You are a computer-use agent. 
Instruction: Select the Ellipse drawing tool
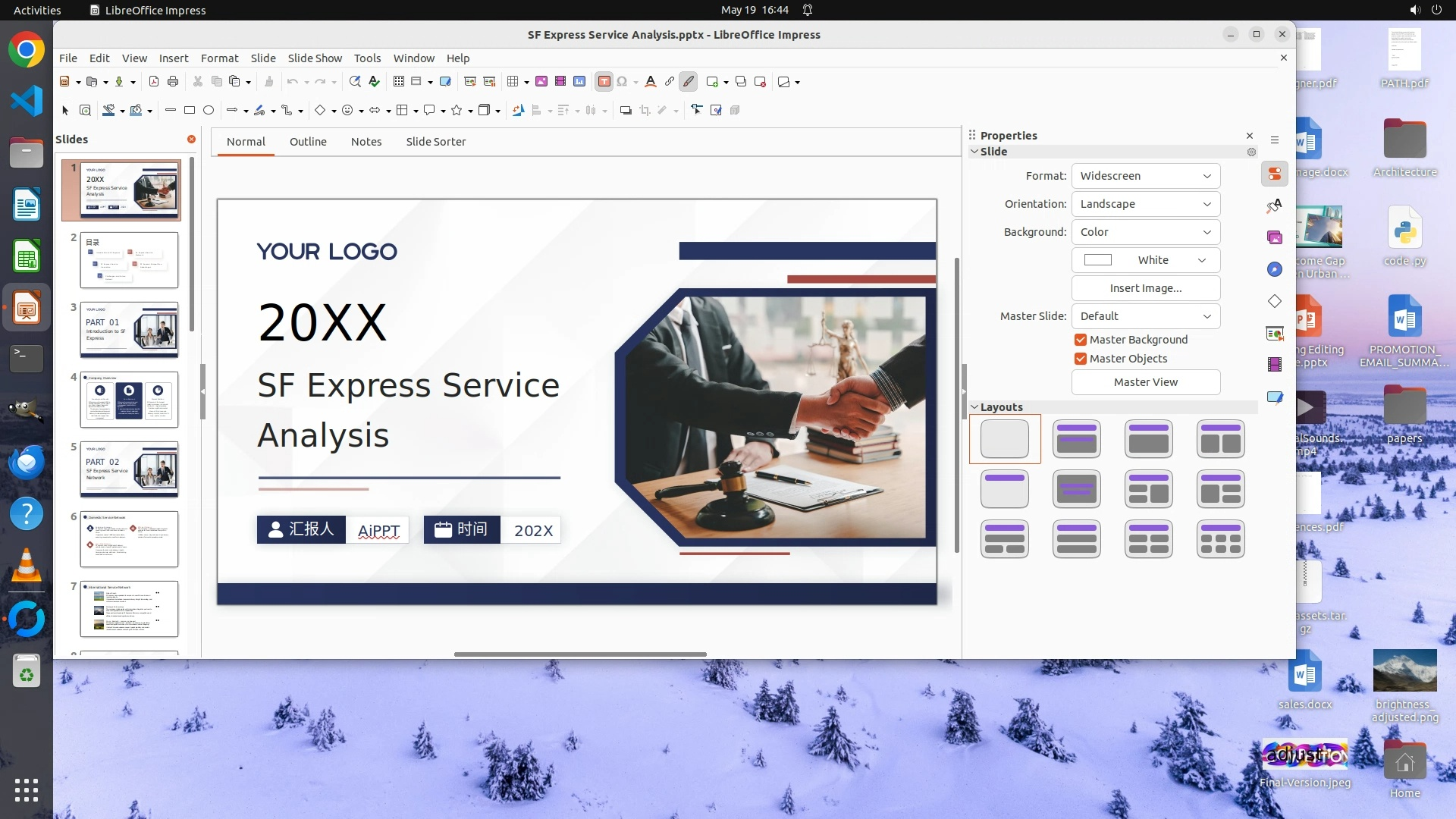click(209, 111)
